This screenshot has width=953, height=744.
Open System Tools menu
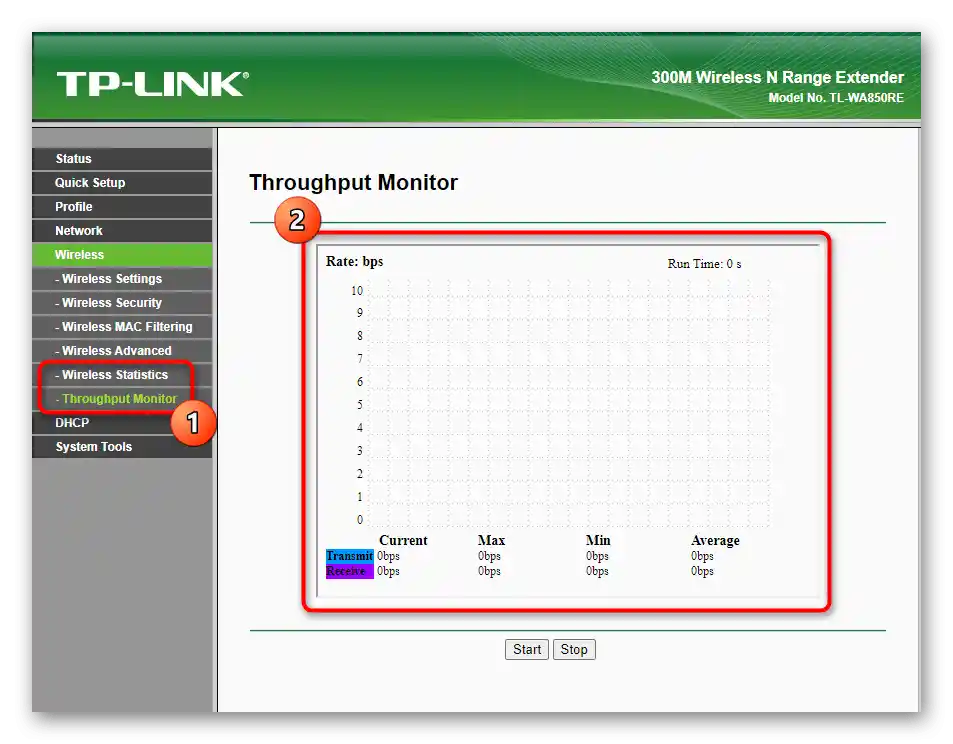pos(122,447)
